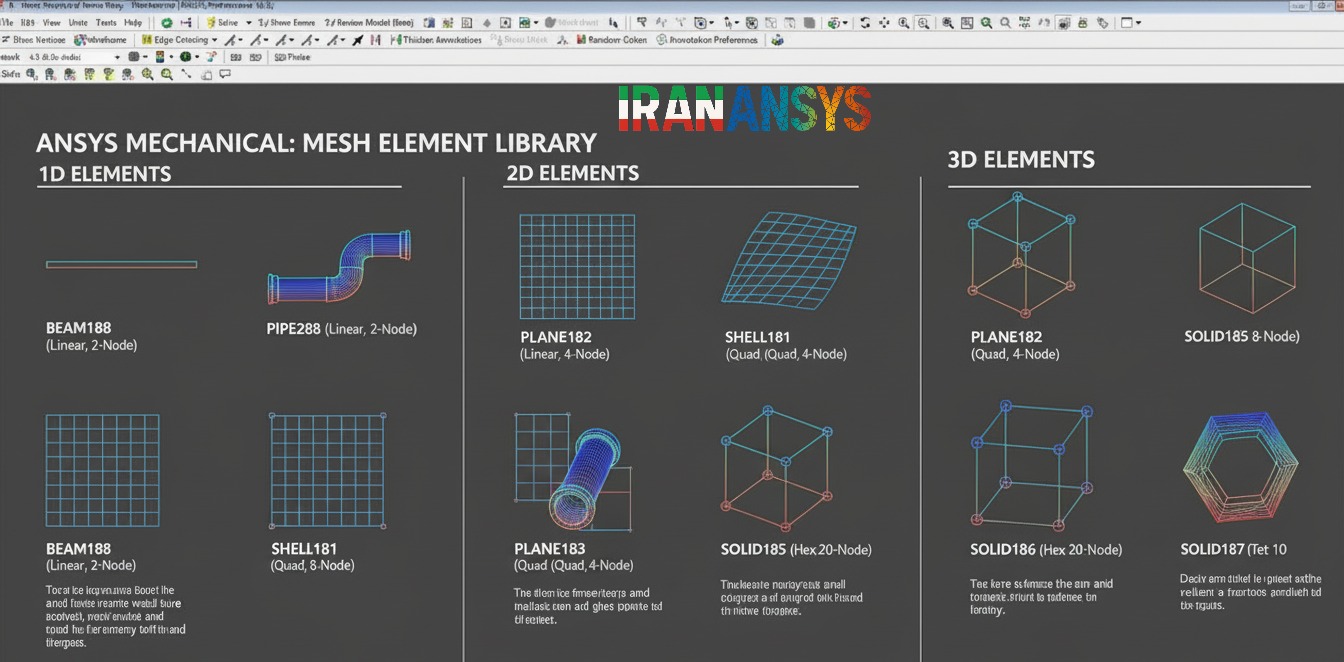Click the 2D ELEMENTS heading
The width and height of the screenshot is (1344, 662).
[572, 173]
